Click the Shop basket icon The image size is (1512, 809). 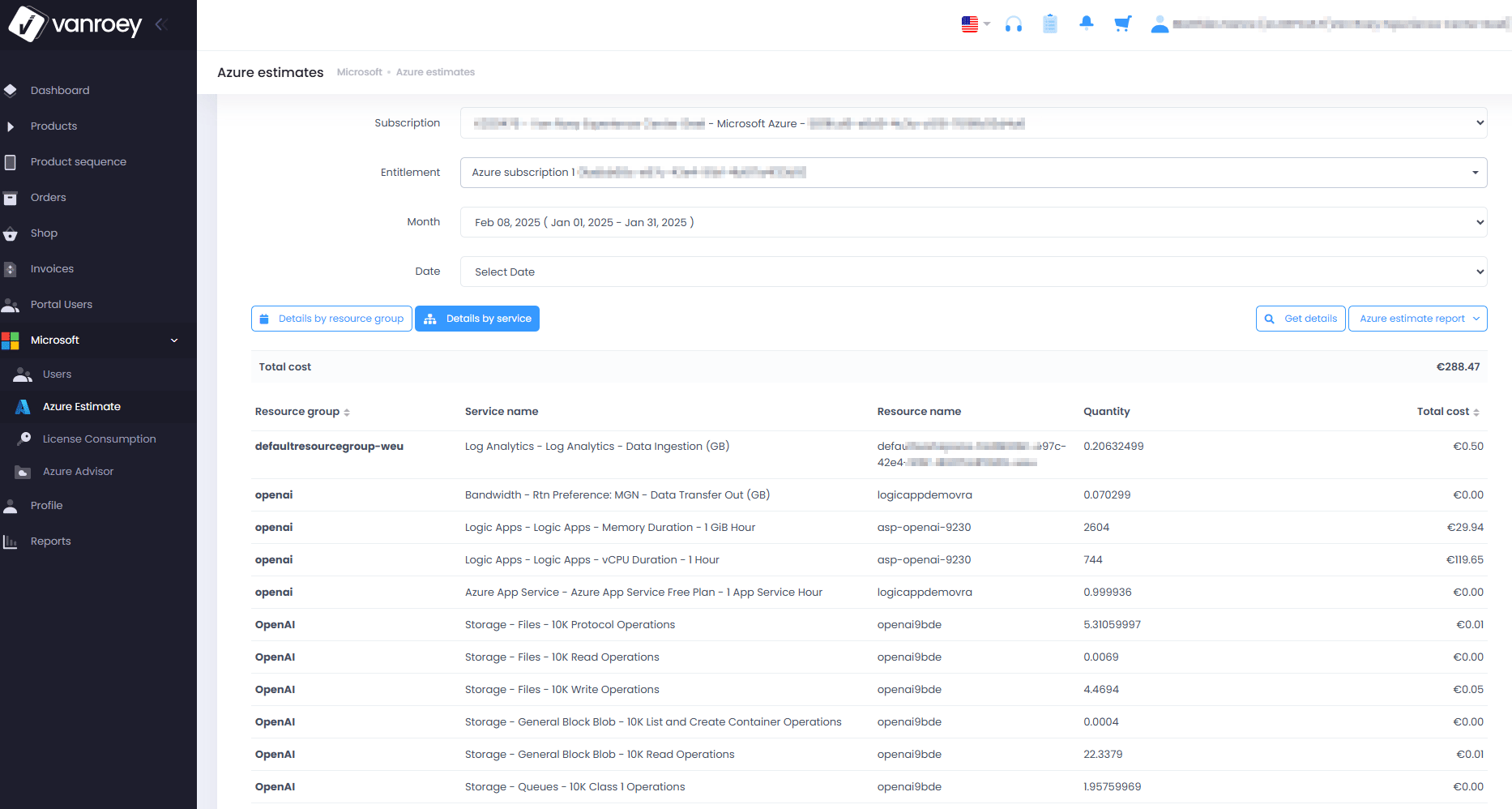coord(11,233)
